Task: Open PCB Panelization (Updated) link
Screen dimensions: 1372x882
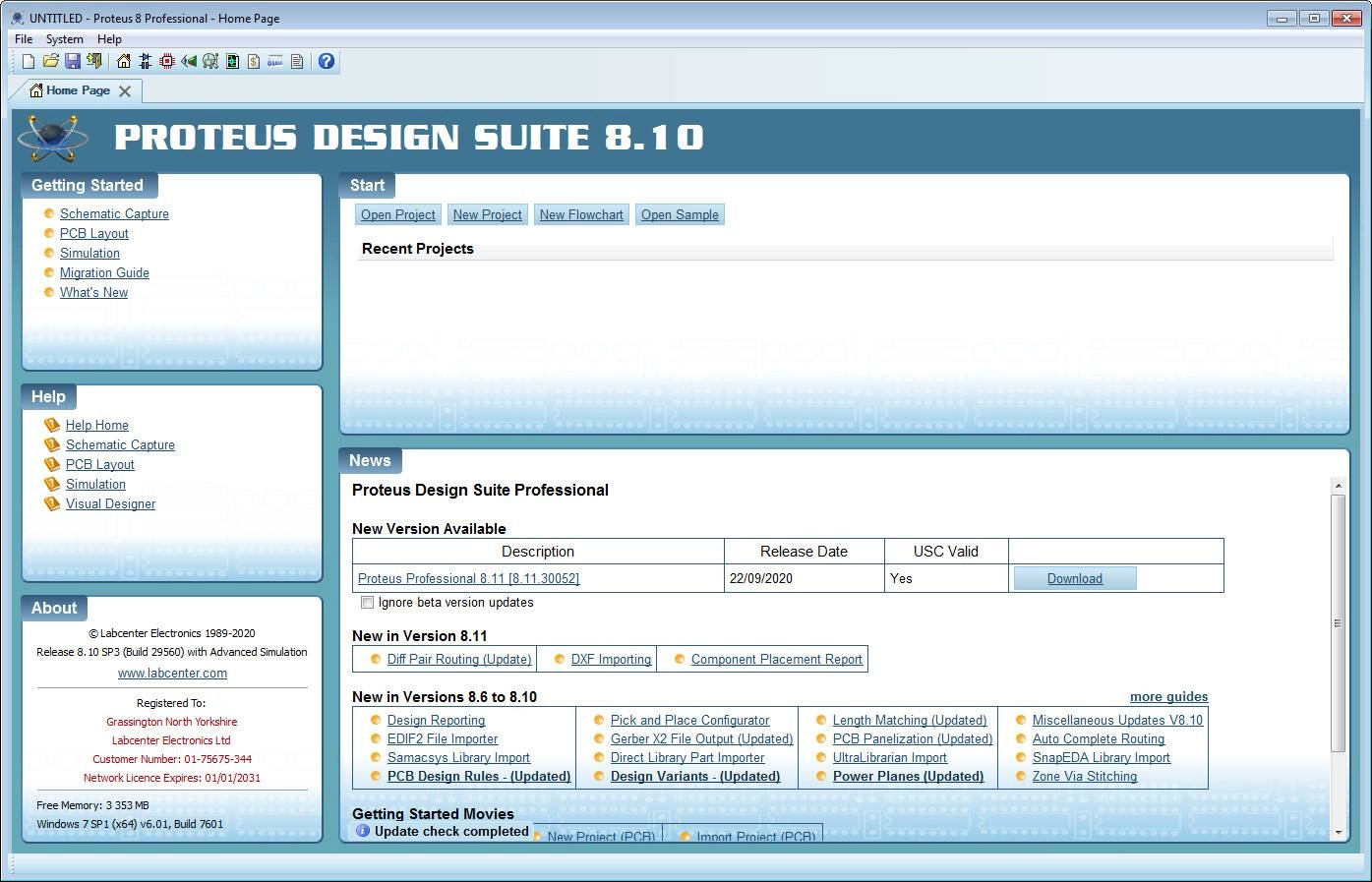Action: [913, 739]
